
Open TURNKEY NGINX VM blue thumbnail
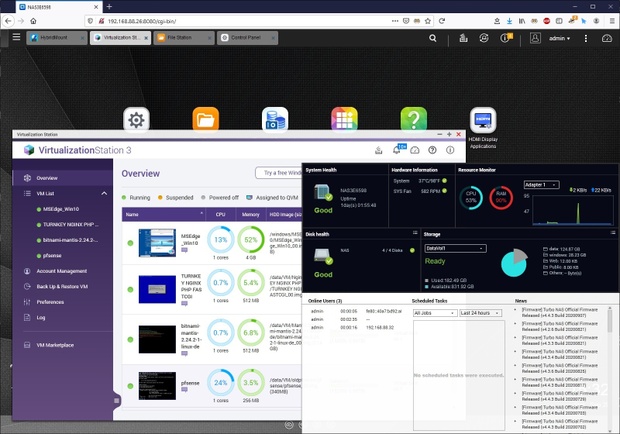click(x=157, y=289)
